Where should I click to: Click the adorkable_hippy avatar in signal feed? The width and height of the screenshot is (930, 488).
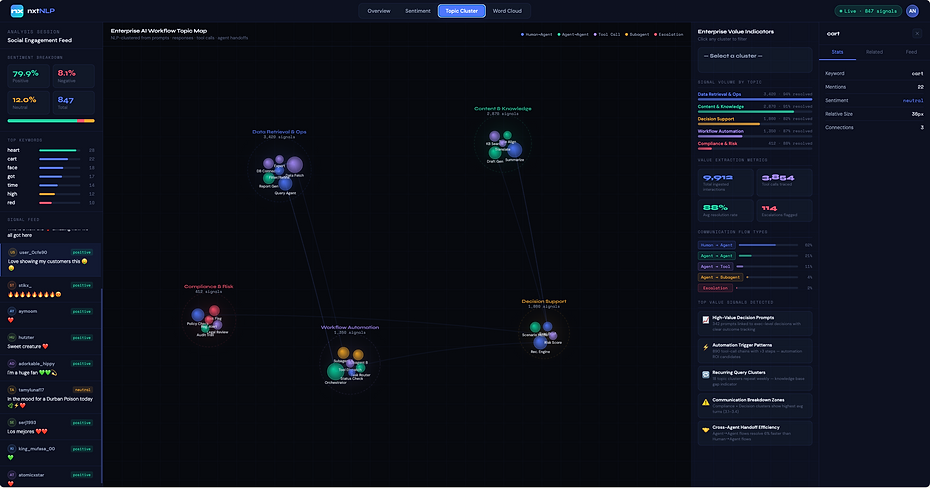(x=12, y=363)
